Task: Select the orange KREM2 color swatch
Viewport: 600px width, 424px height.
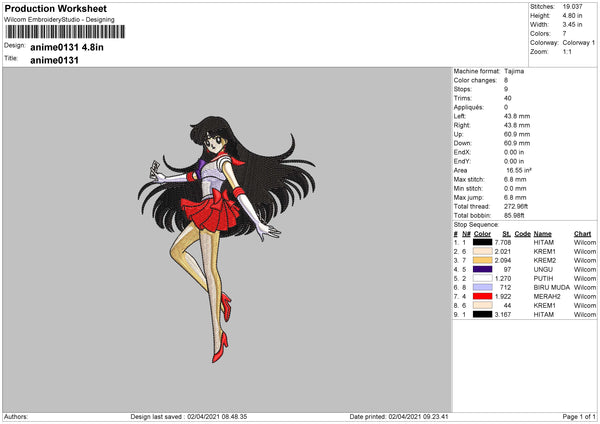Action: coord(482,260)
